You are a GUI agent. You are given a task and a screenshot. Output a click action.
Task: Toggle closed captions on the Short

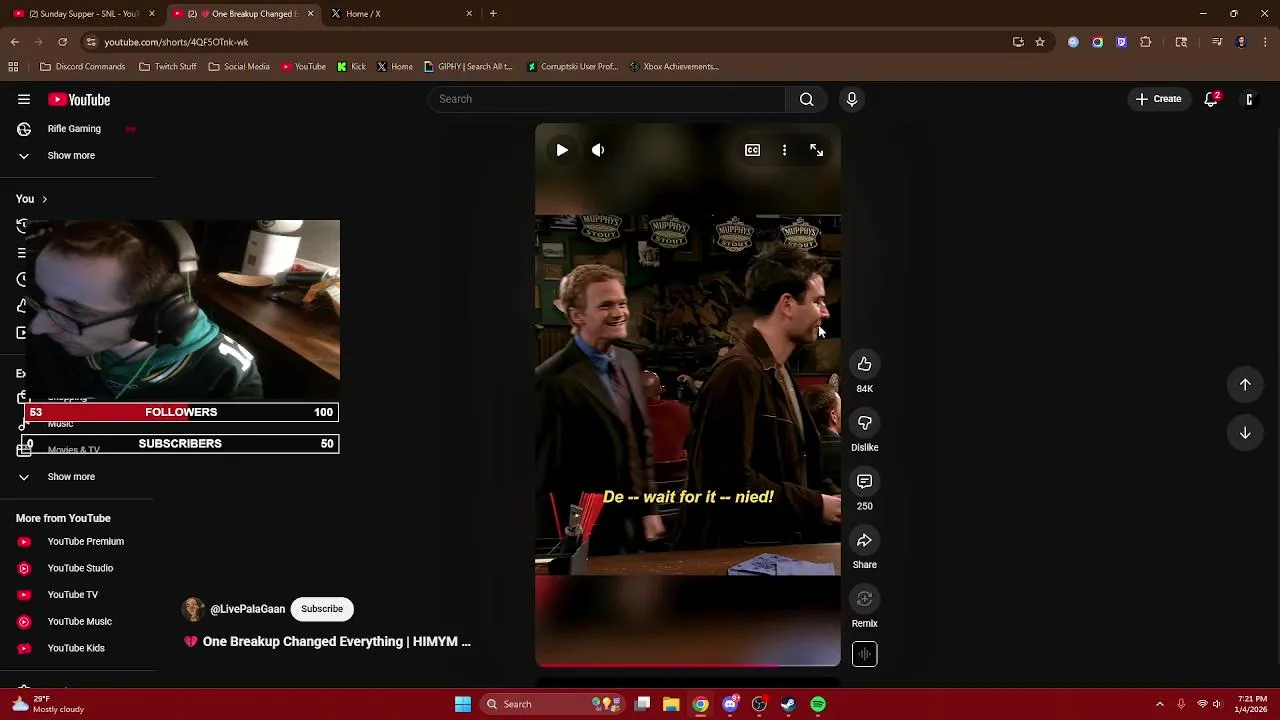[x=752, y=150]
